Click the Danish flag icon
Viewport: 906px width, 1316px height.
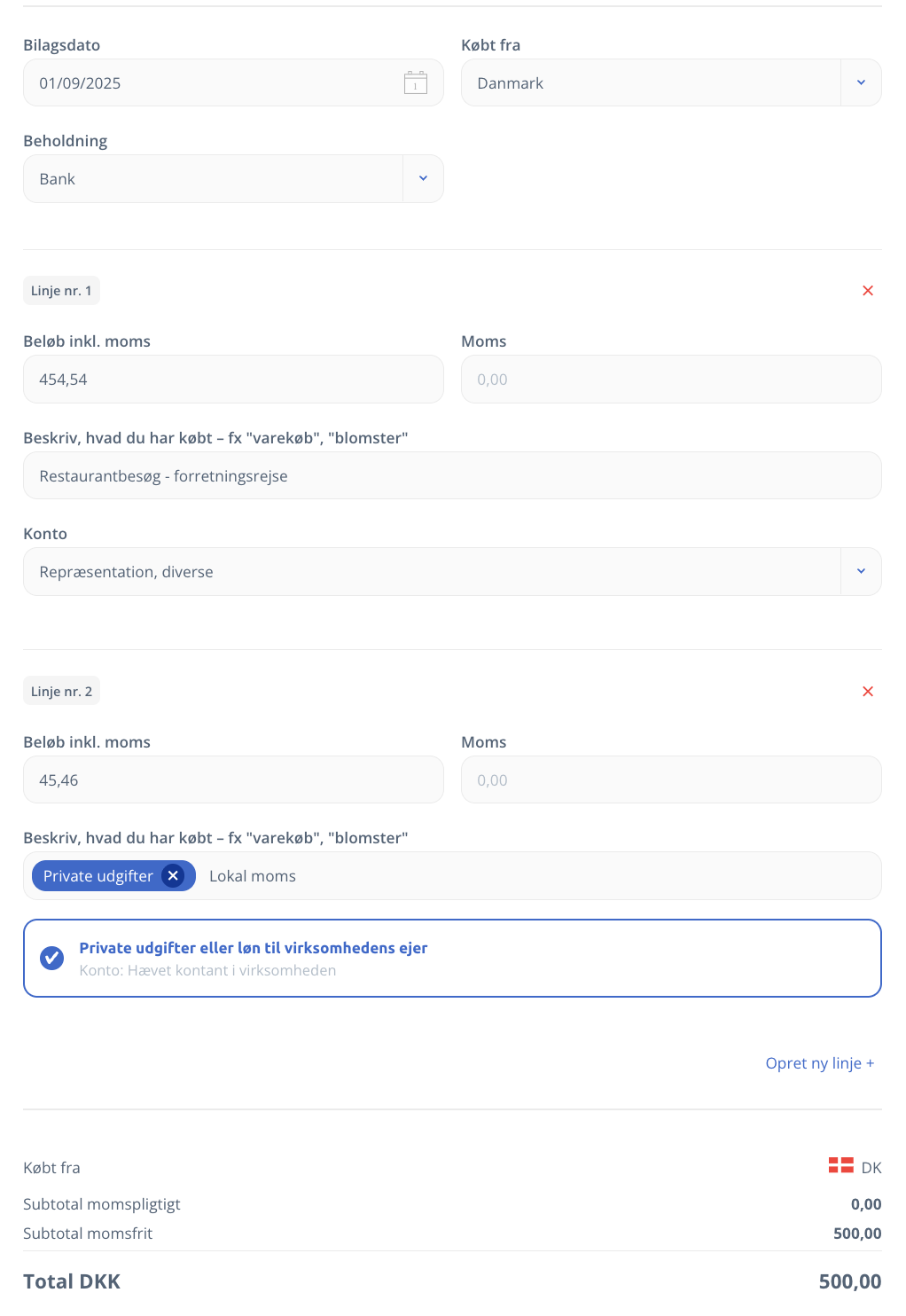coord(840,1165)
